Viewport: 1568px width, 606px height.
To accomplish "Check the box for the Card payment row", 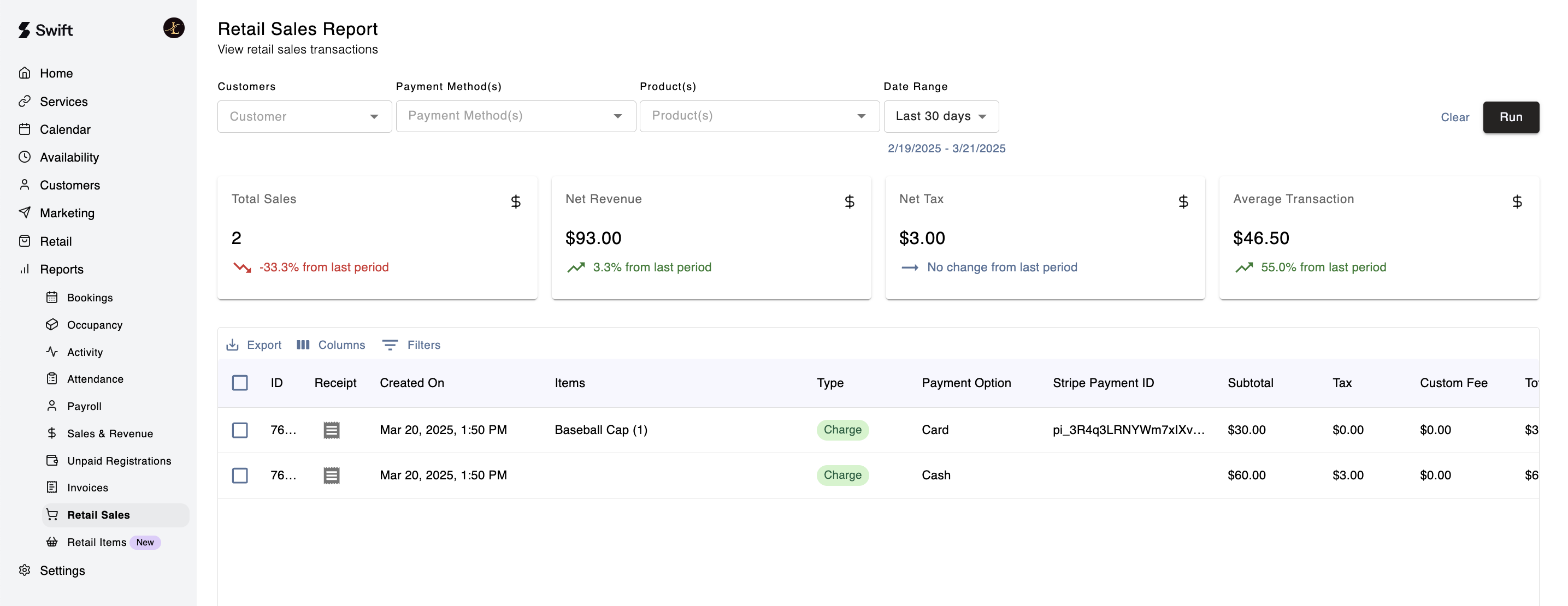I will 240,430.
